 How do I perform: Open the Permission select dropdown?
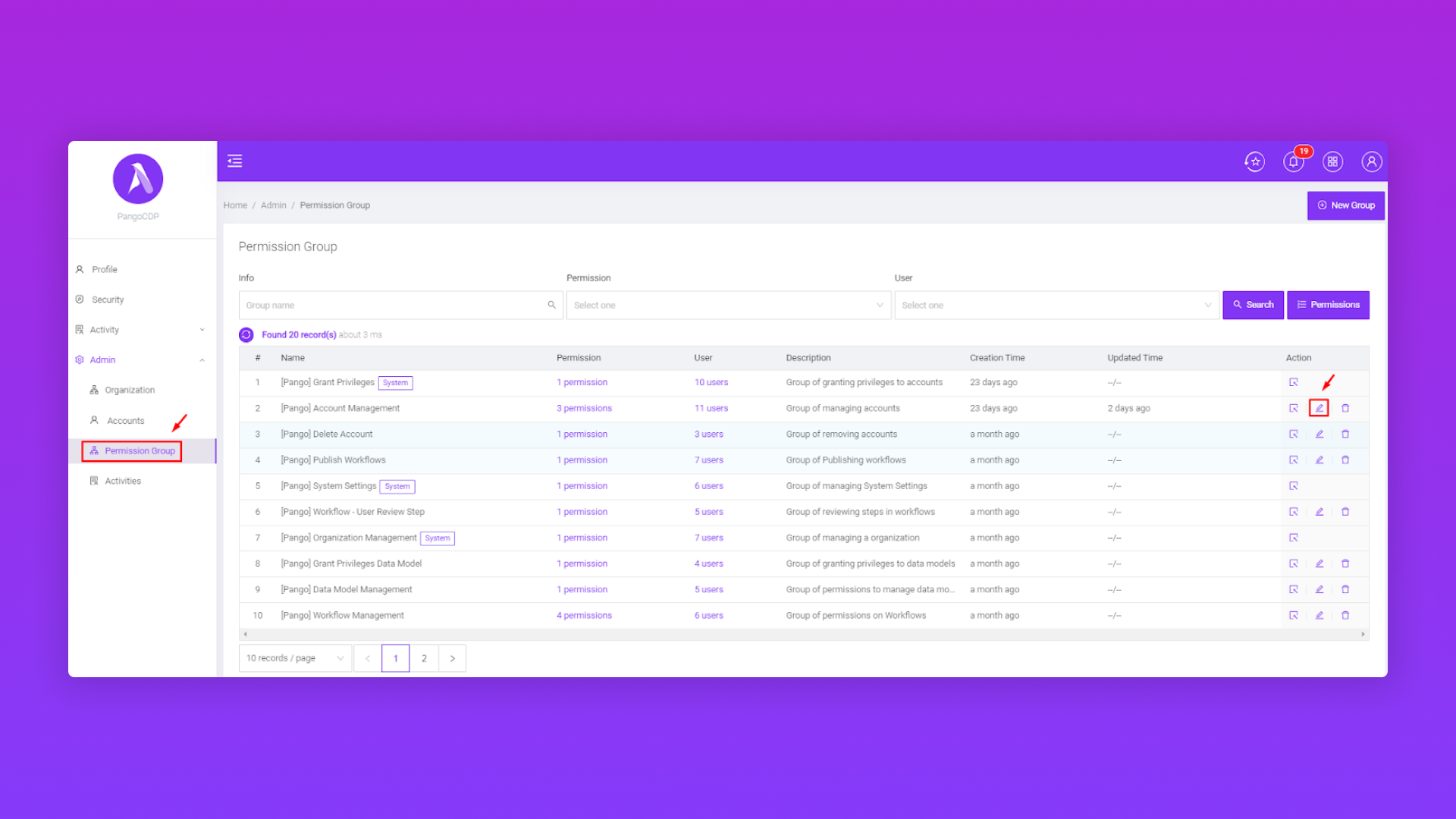(x=728, y=305)
